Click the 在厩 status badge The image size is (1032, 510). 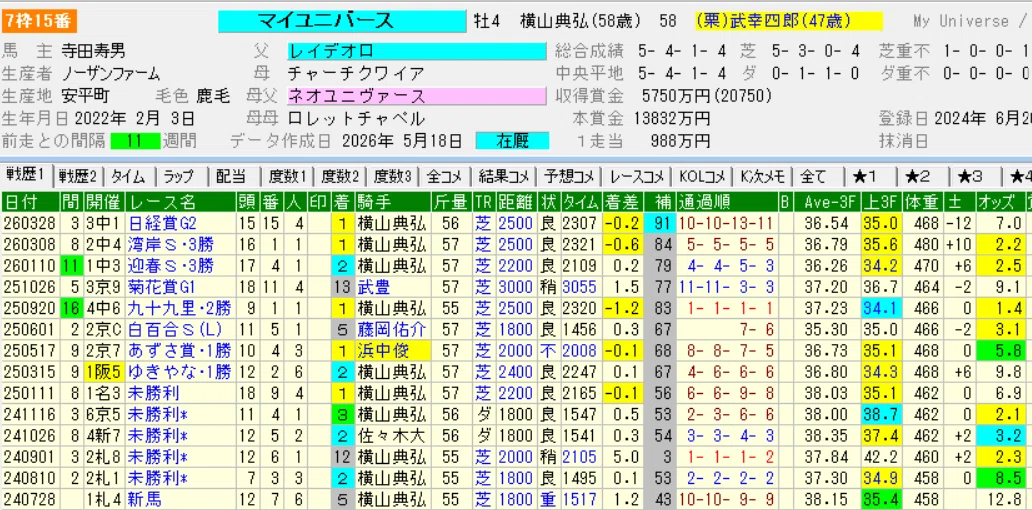coord(512,141)
